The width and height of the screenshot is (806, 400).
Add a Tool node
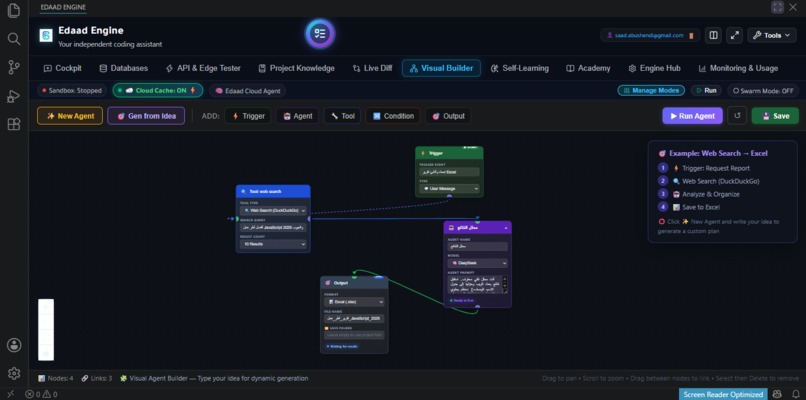click(342, 116)
